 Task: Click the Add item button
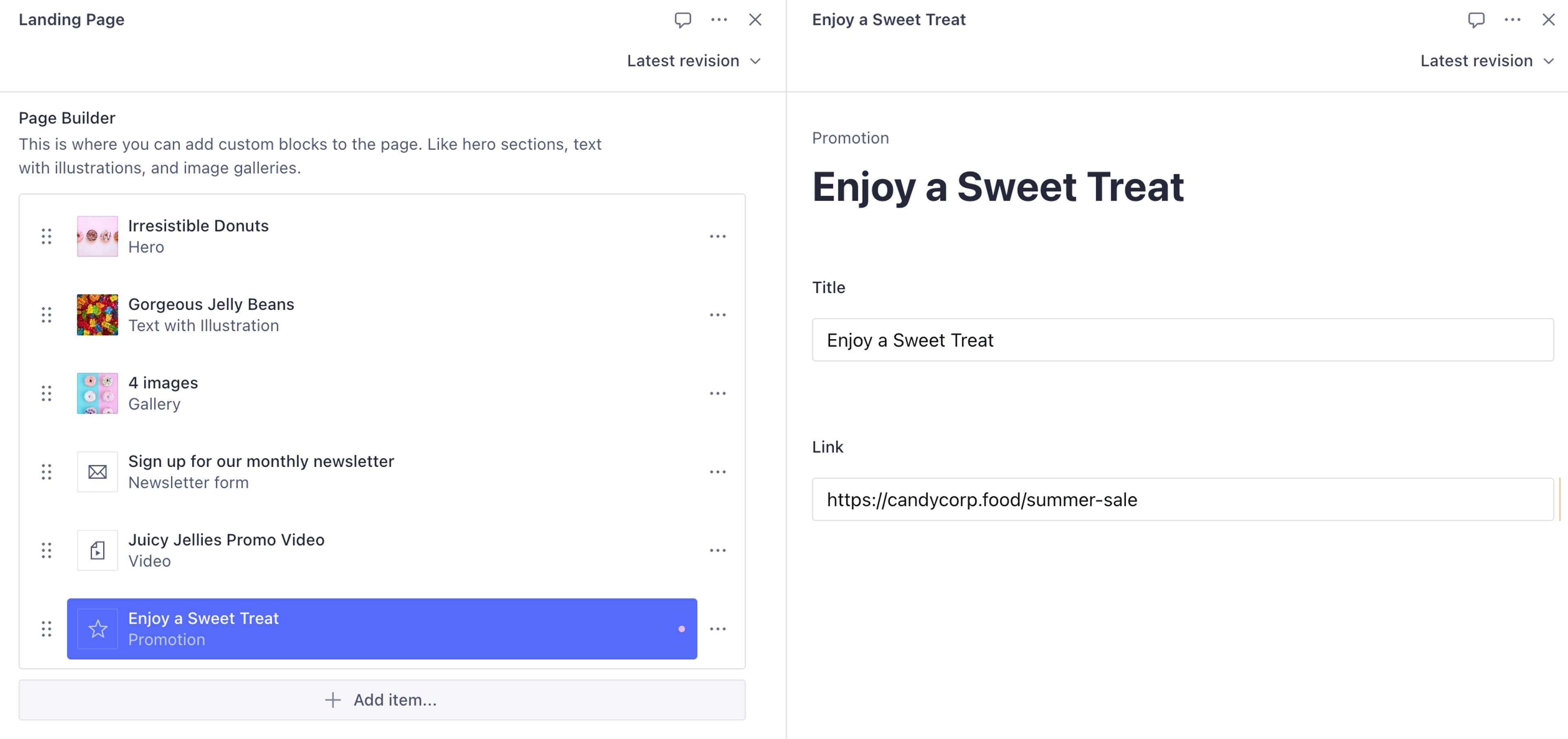click(382, 700)
